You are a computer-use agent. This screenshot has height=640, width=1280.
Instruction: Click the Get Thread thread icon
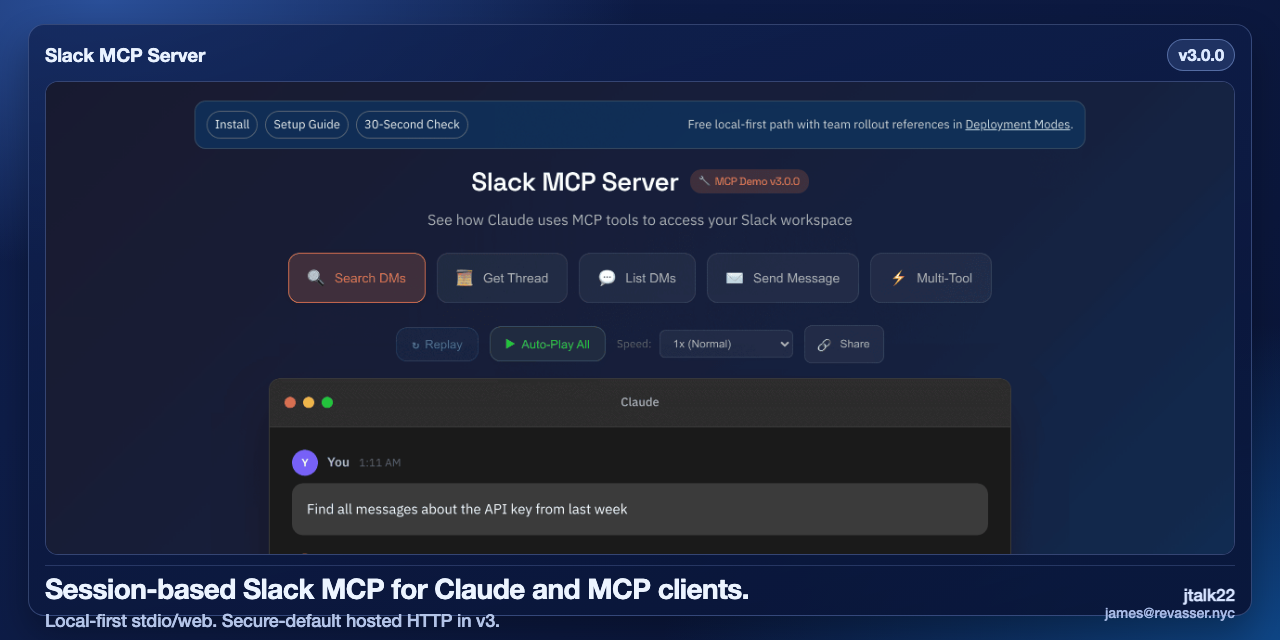463,277
